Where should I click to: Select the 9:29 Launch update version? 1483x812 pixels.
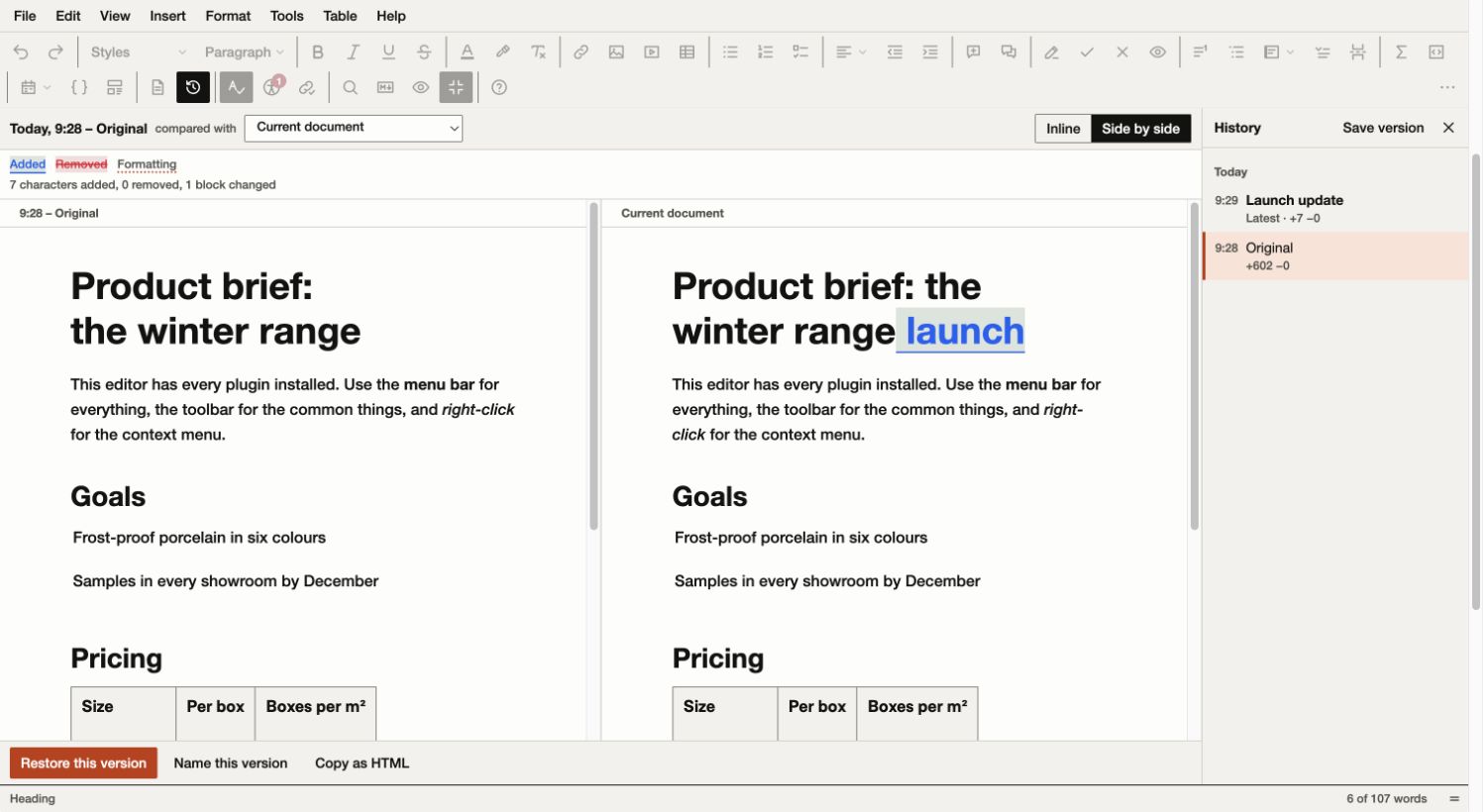[x=1335, y=209]
